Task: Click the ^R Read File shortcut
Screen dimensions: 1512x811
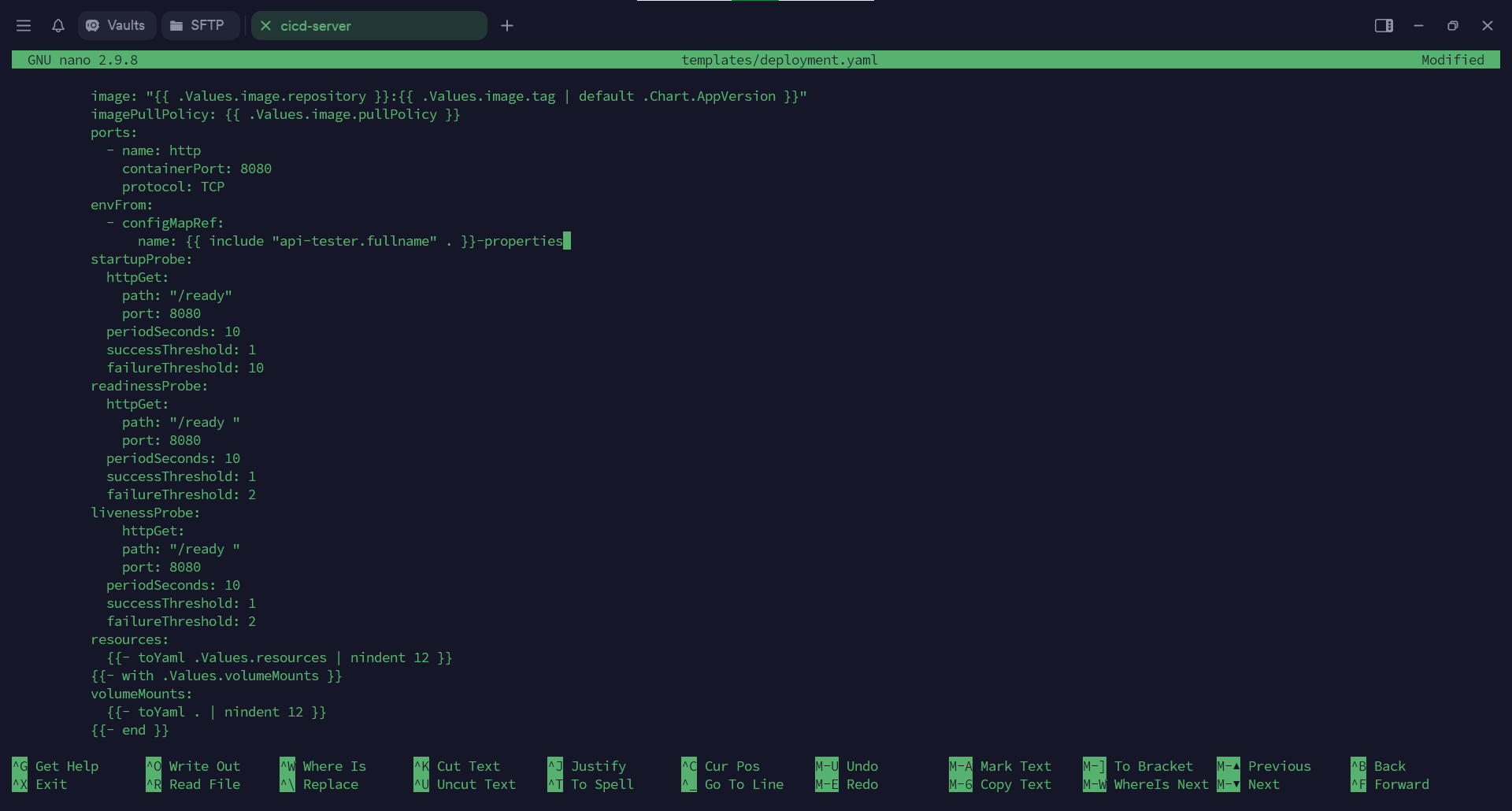Action: (193, 784)
